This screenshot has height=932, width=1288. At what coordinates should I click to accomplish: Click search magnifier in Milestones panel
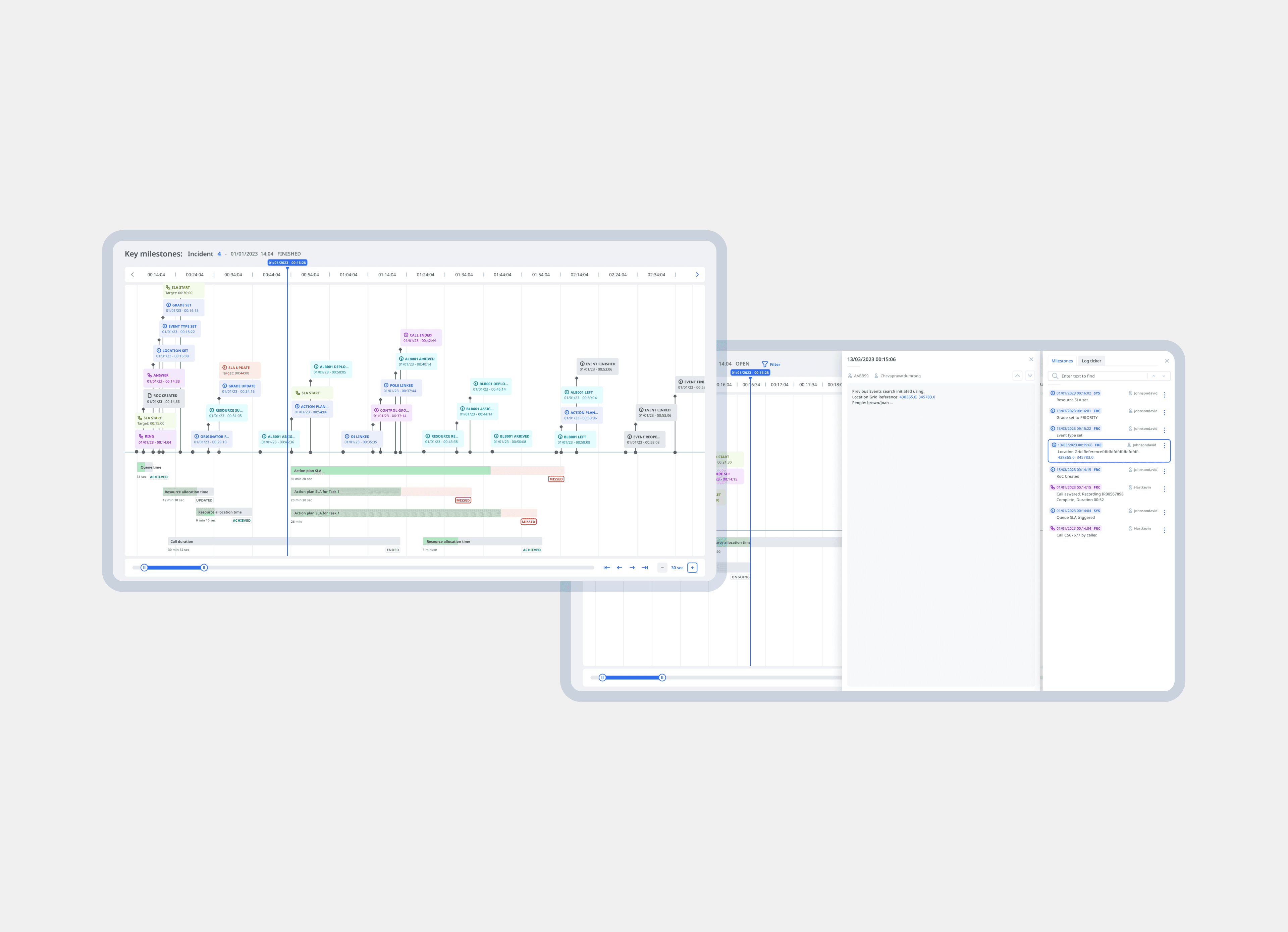[1055, 376]
